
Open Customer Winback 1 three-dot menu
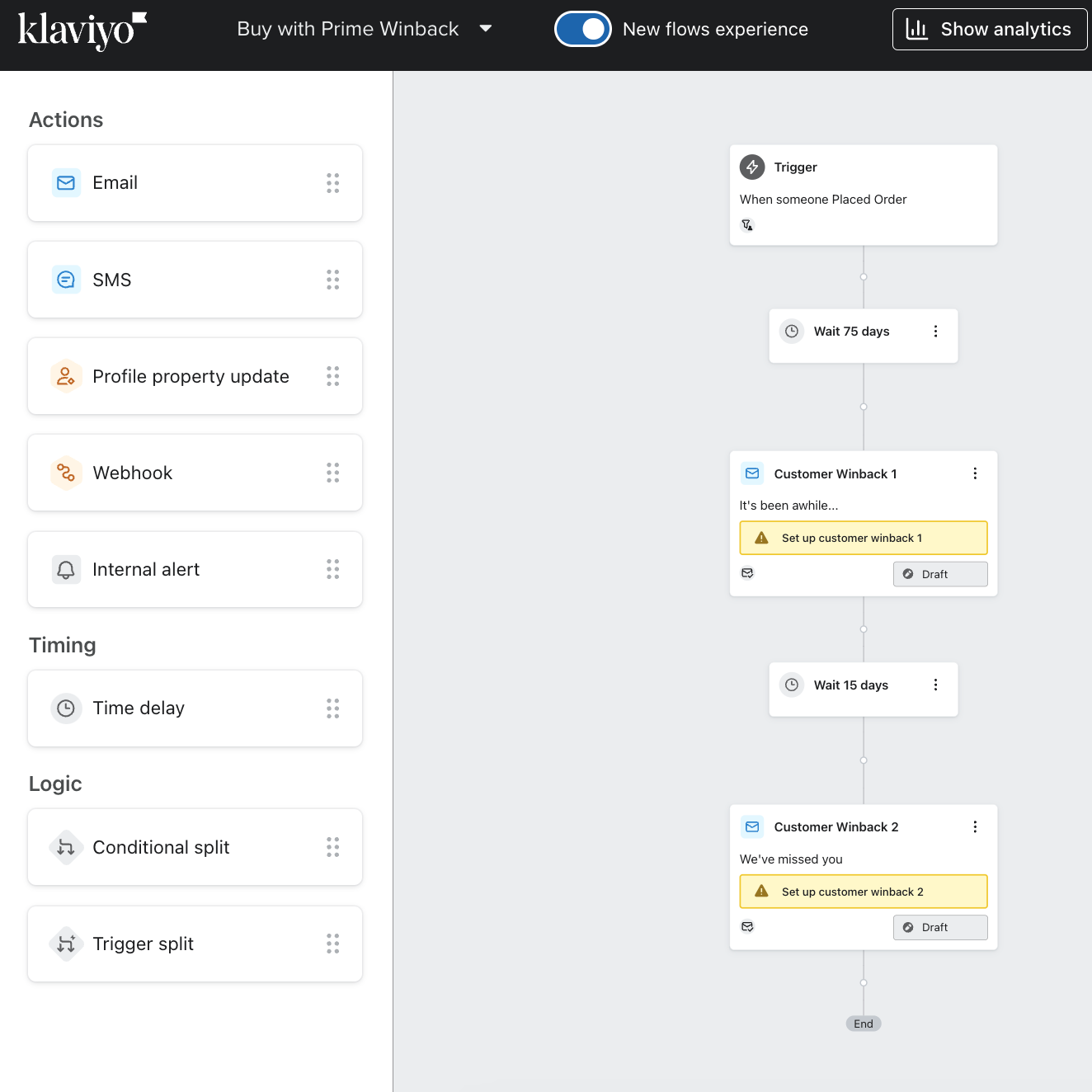[975, 473]
